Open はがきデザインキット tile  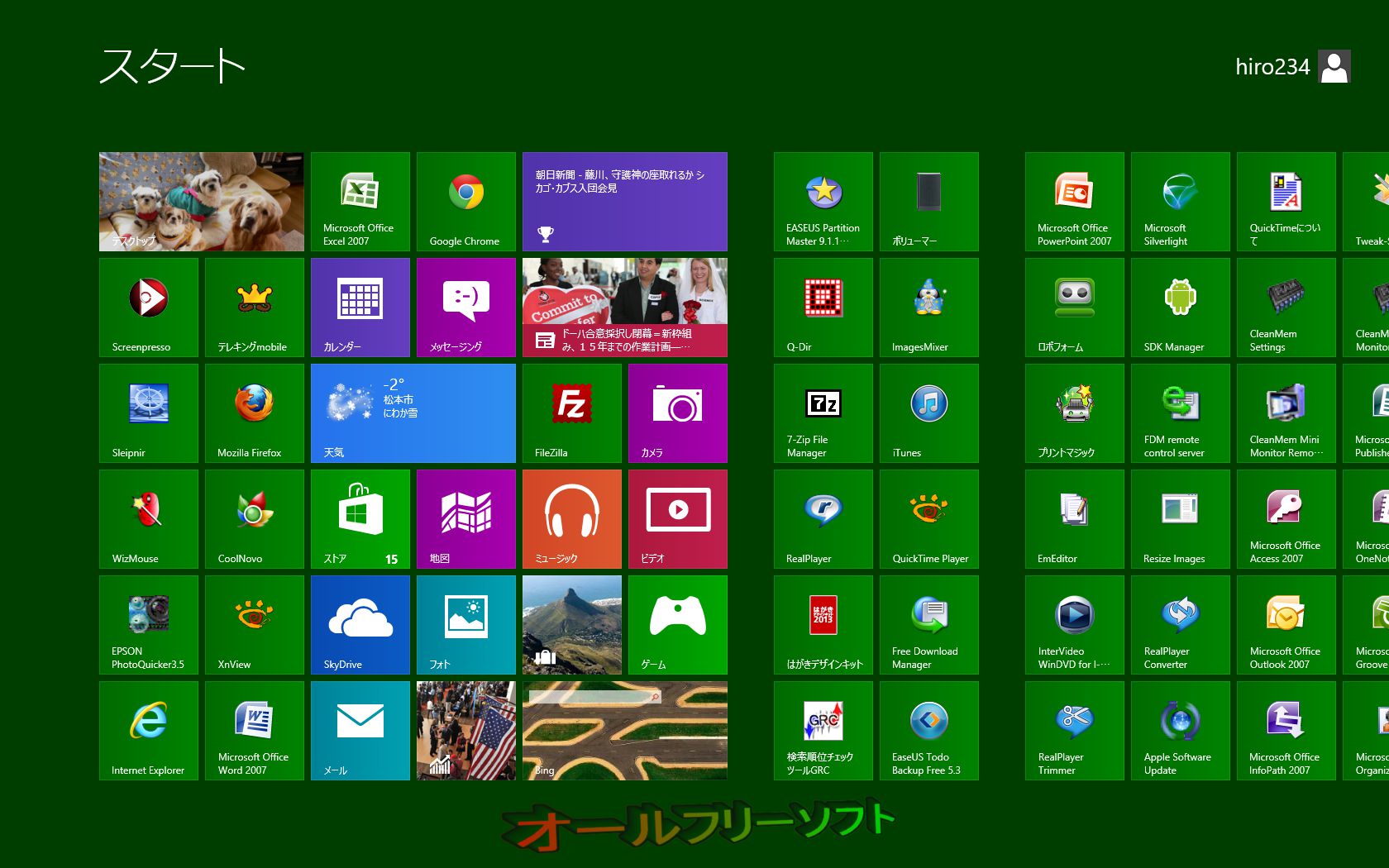click(x=823, y=625)
